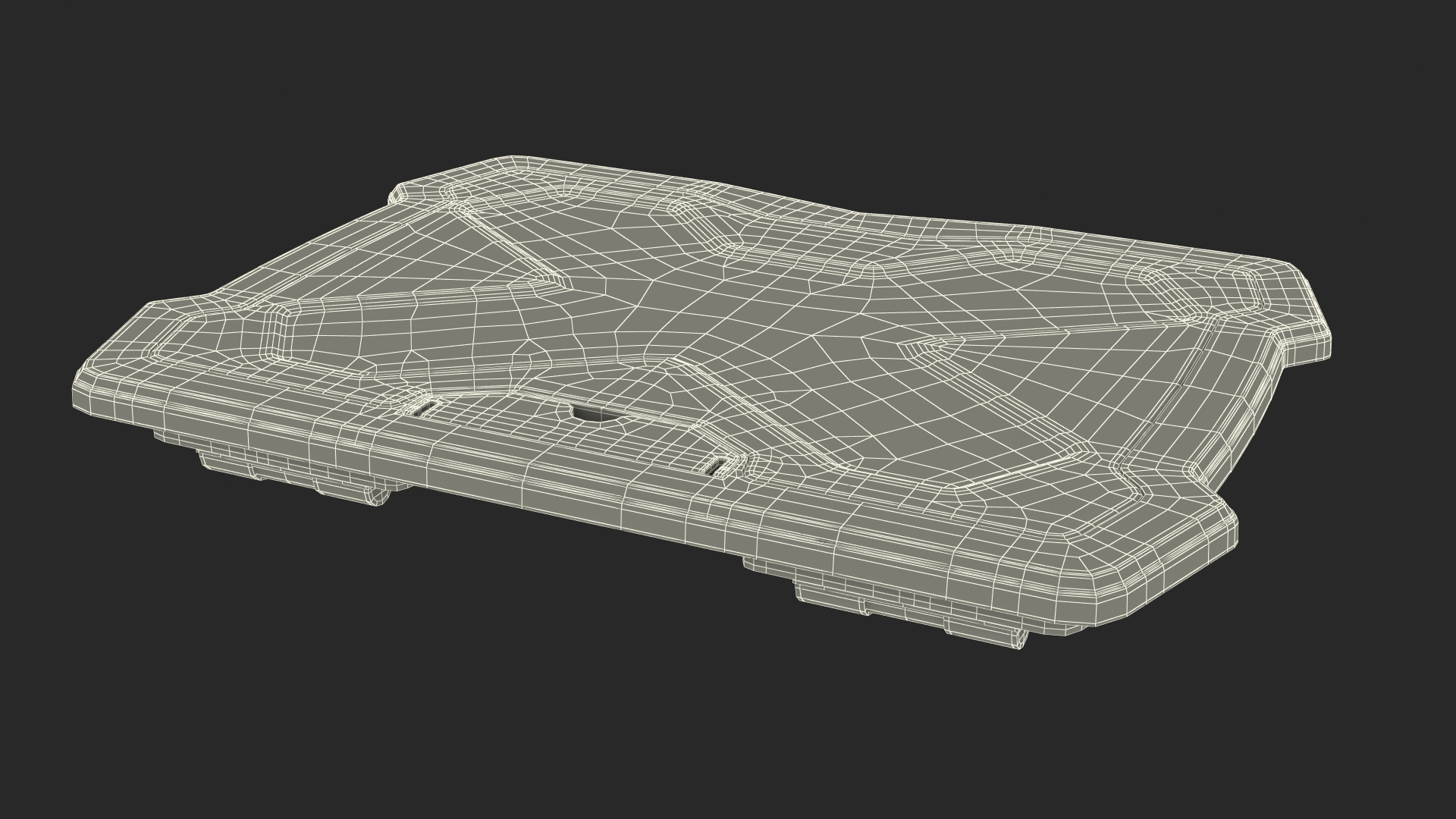Image resolution: width=1456 pixels, height=819 pixels.
Task: Click empty dark background above the model
Action: point(728,76)
